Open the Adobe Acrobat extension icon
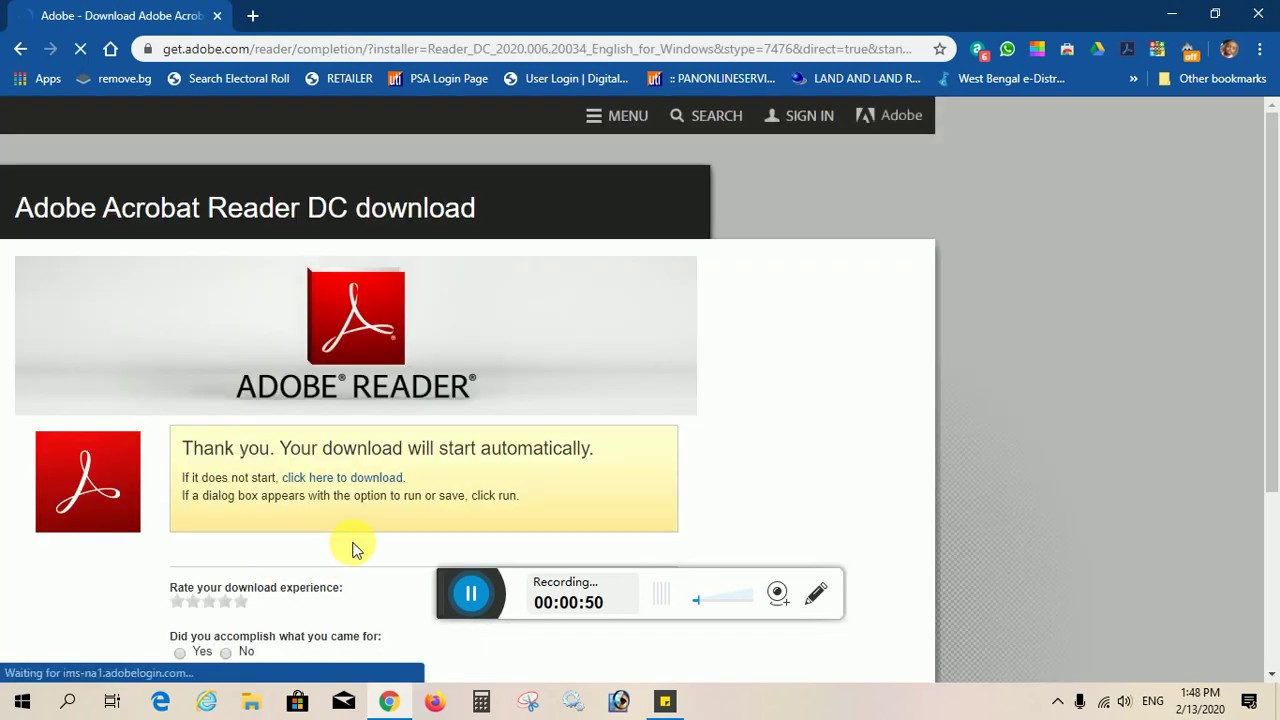Viewport: 1280px width, 720px height. (x=1127, y=49)
